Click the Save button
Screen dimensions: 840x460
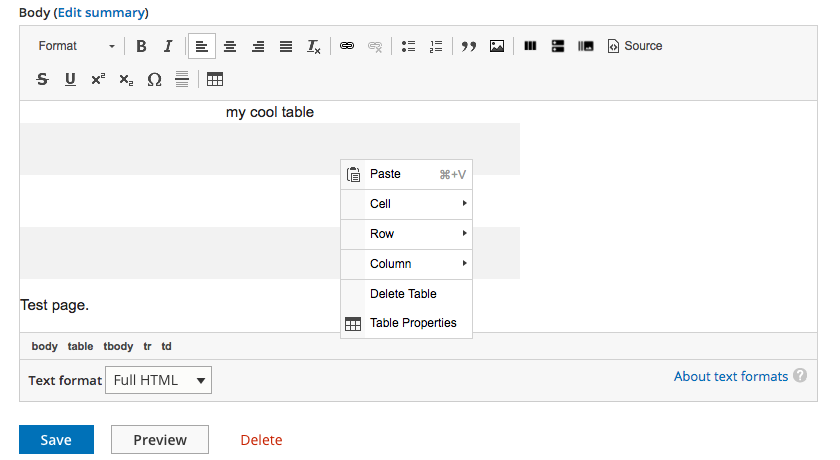click(x=56, y=440)
